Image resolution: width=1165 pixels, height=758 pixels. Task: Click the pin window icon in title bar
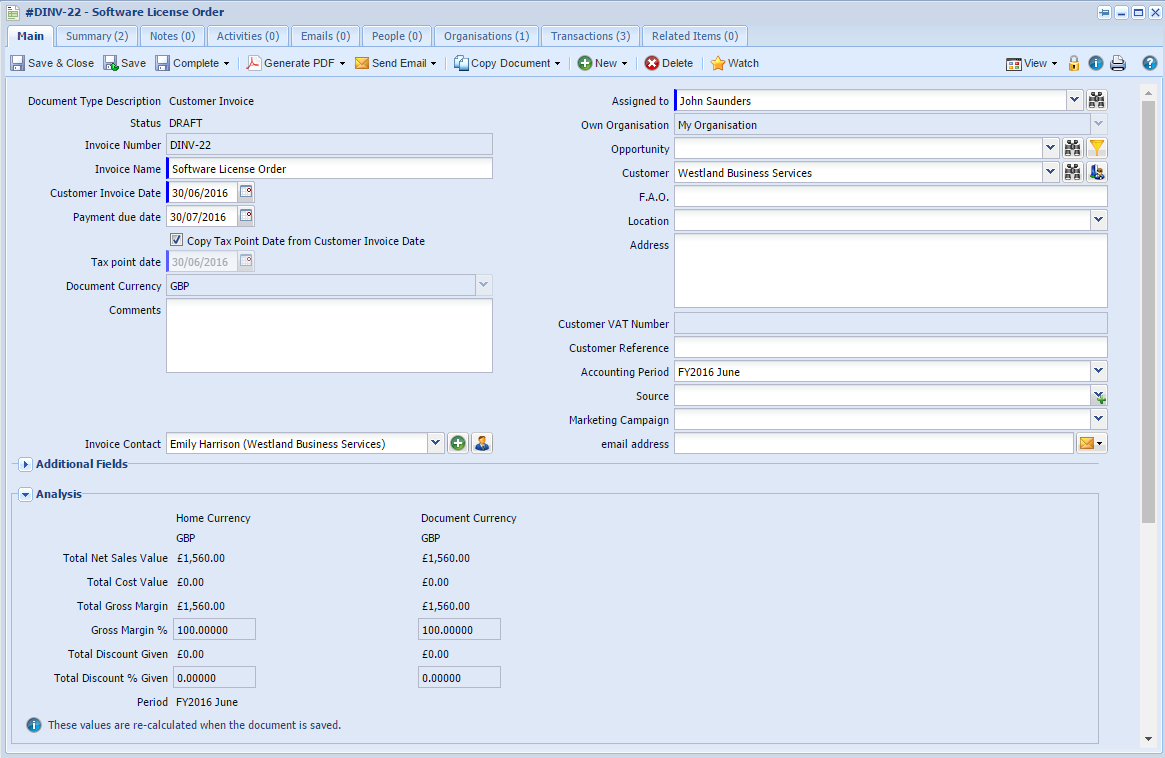1104,12
